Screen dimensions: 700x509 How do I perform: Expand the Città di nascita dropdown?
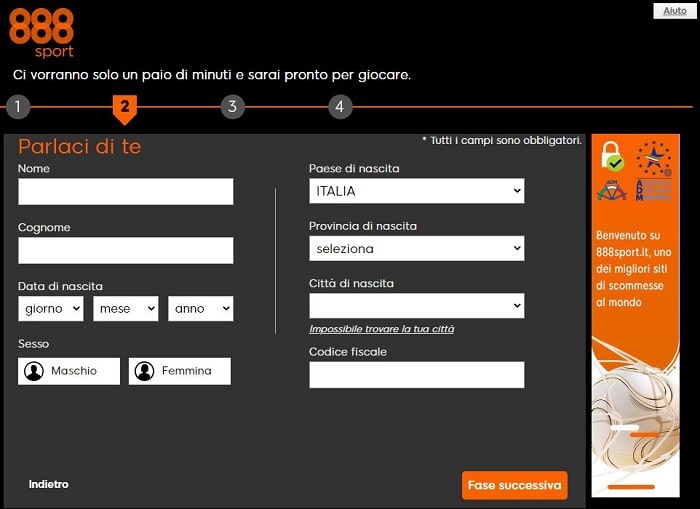tap(417, 306)
